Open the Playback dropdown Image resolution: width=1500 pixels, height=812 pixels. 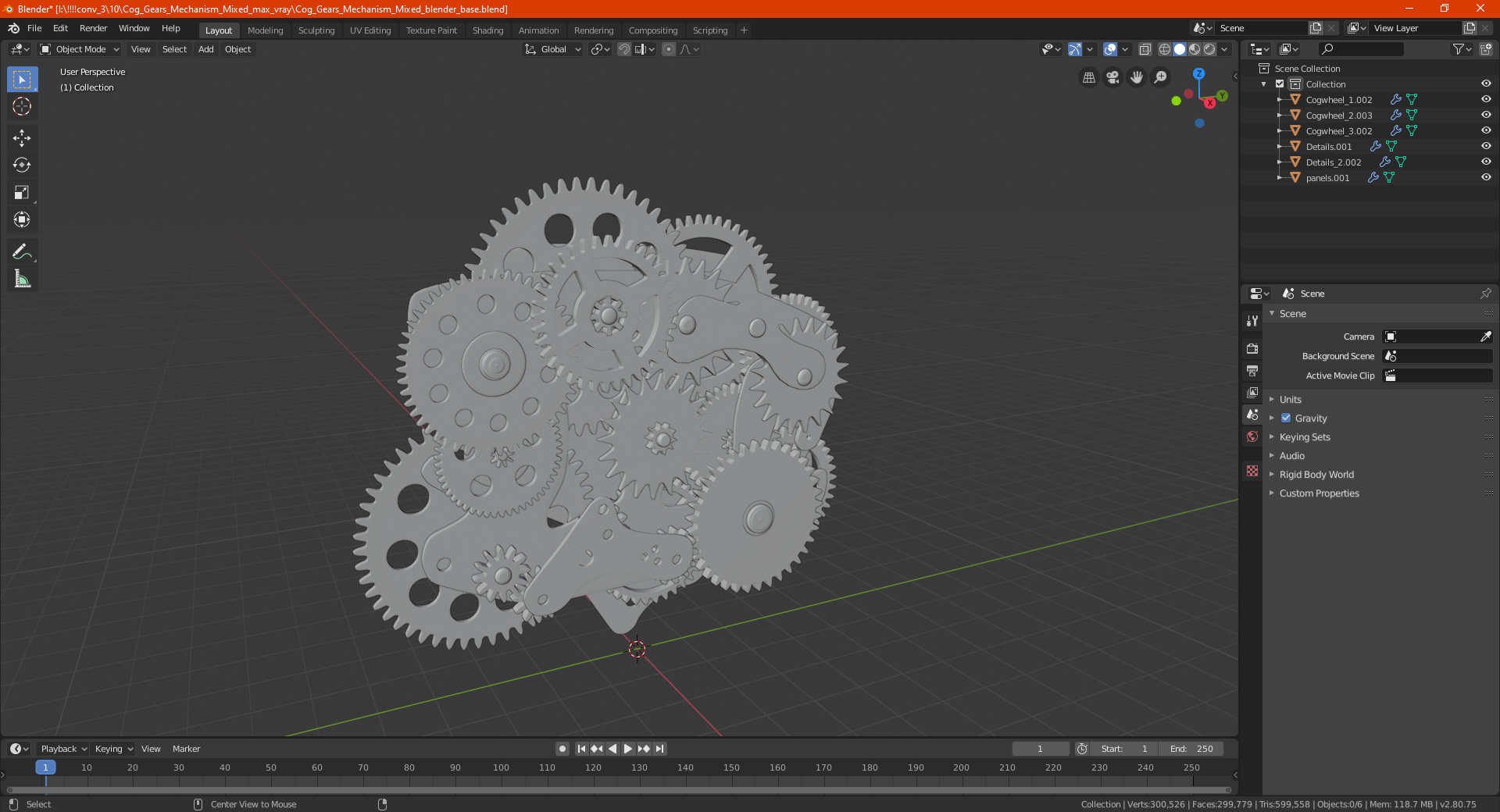(63, 749)
